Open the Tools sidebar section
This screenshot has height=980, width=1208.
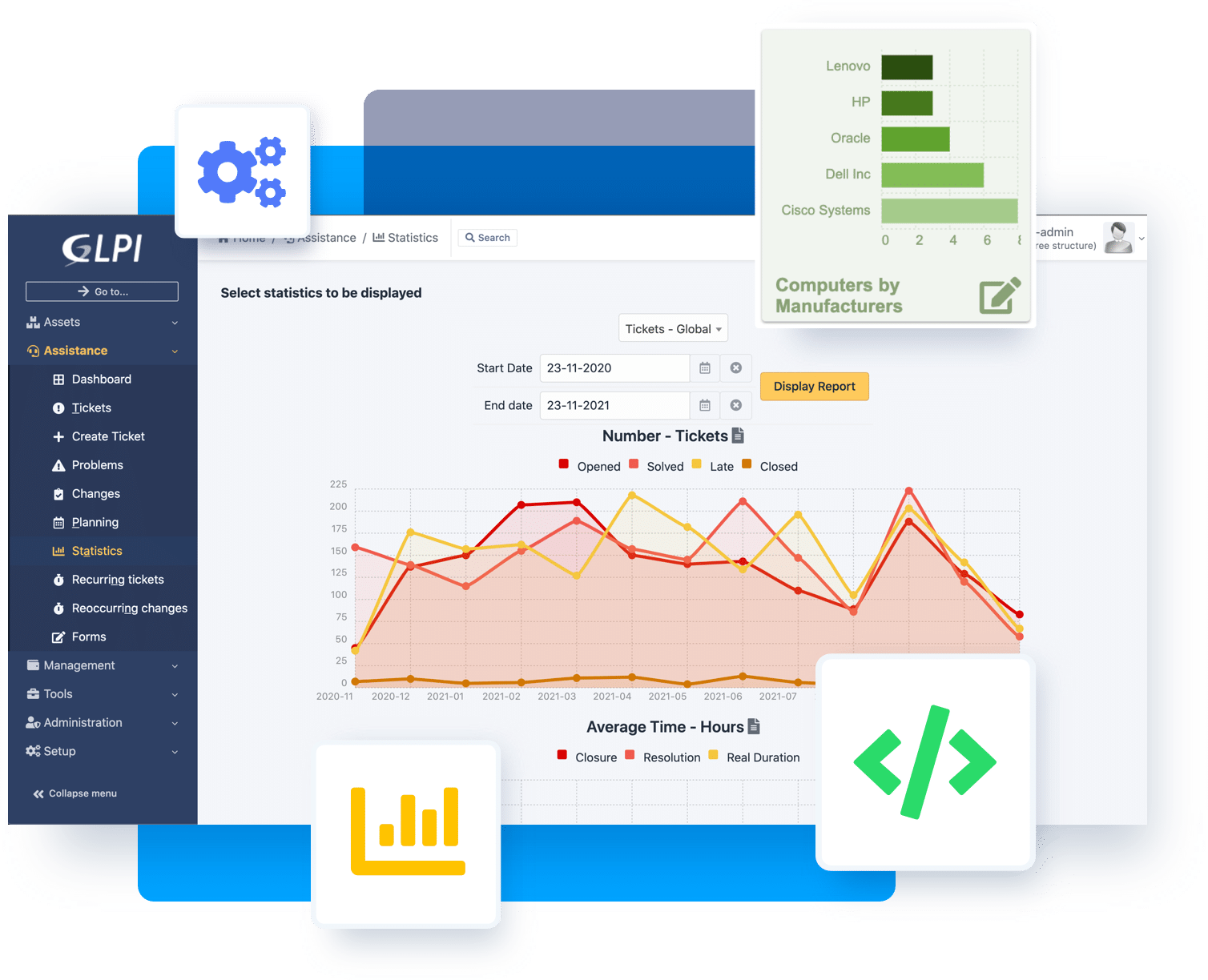coord(58,694)
